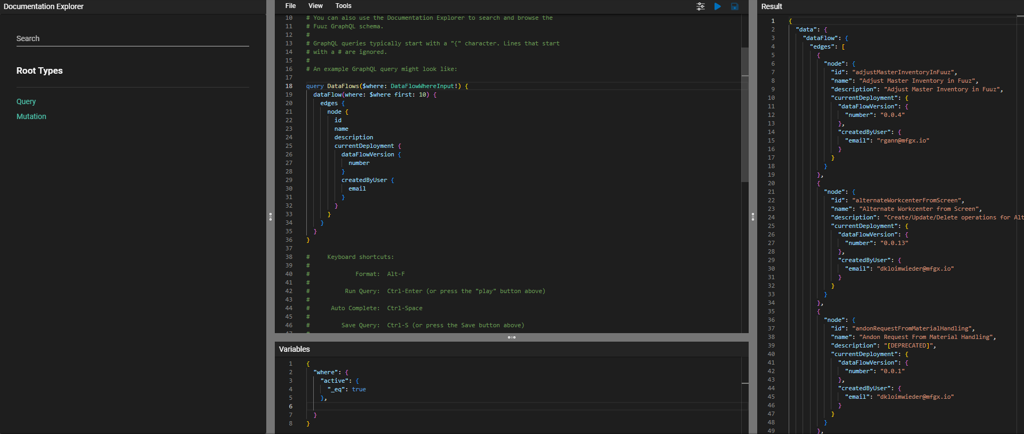The height and width of the screenshot is (434, 1024).
Task: Click the splitter grip beside Result panel
Action: pyautogui.click(x=753, y=216)
